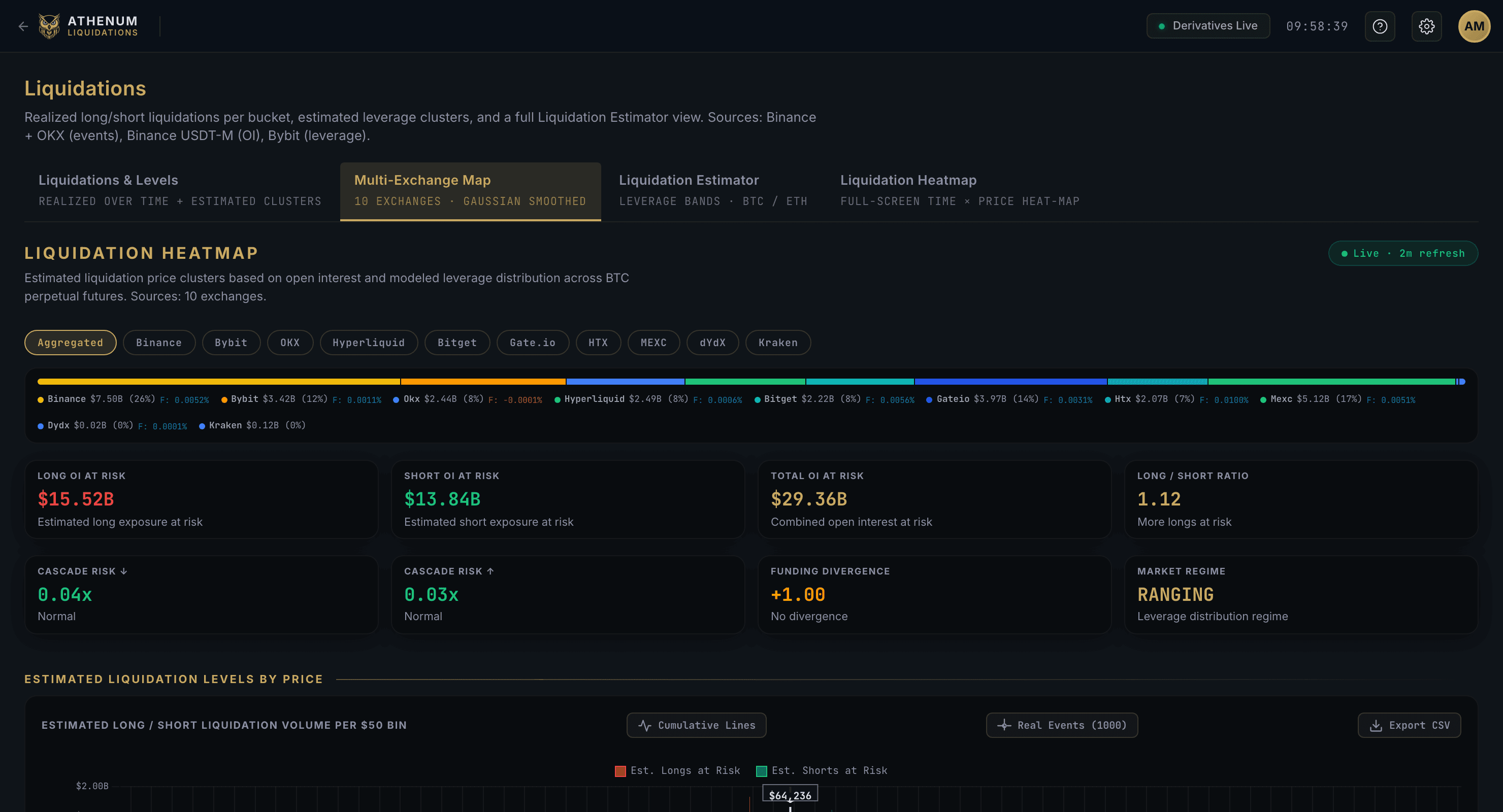Click the back arrow icon
The height and width of the screenshot is (812, 1503).
(x=23, y=26)
